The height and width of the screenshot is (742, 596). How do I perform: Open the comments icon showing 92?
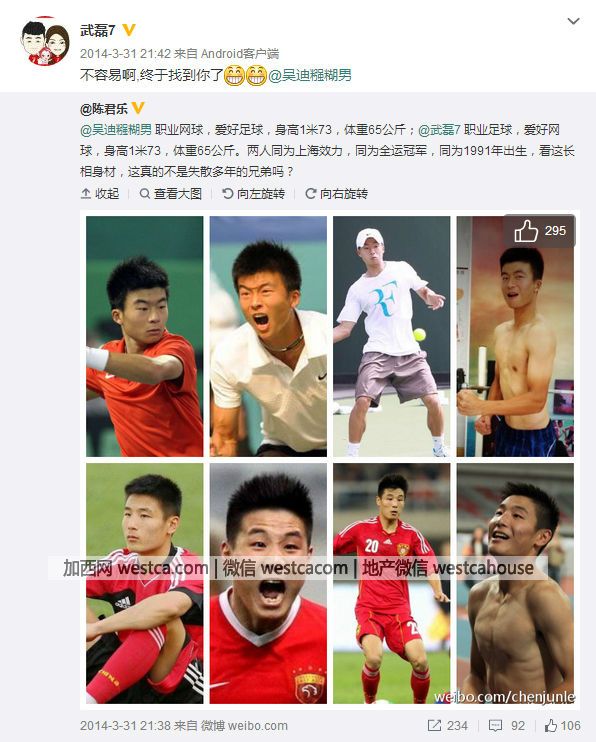click(507, 725)
